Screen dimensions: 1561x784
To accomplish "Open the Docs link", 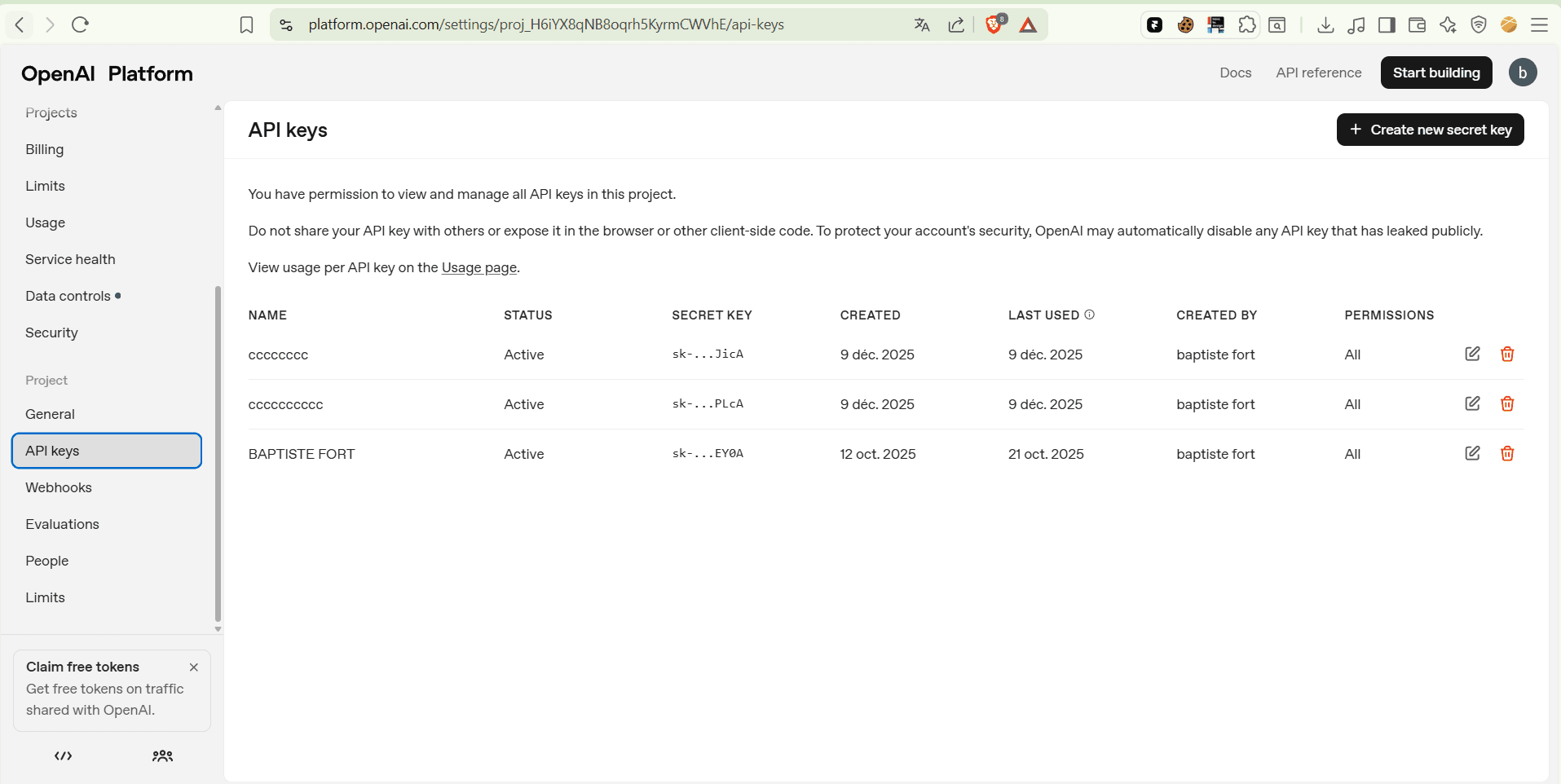I will 1235,73.
